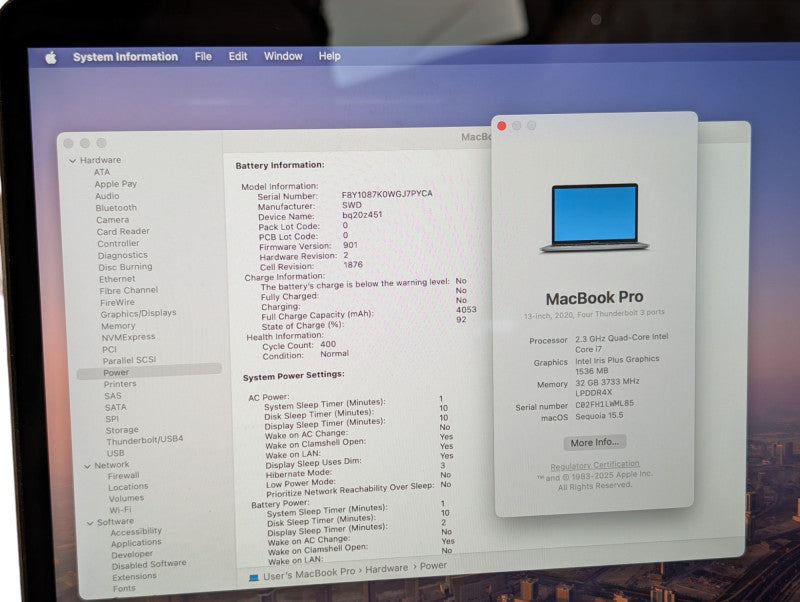
Task: Select Parallel SCSI in the sidebar
Action: (x=130, y=360)
